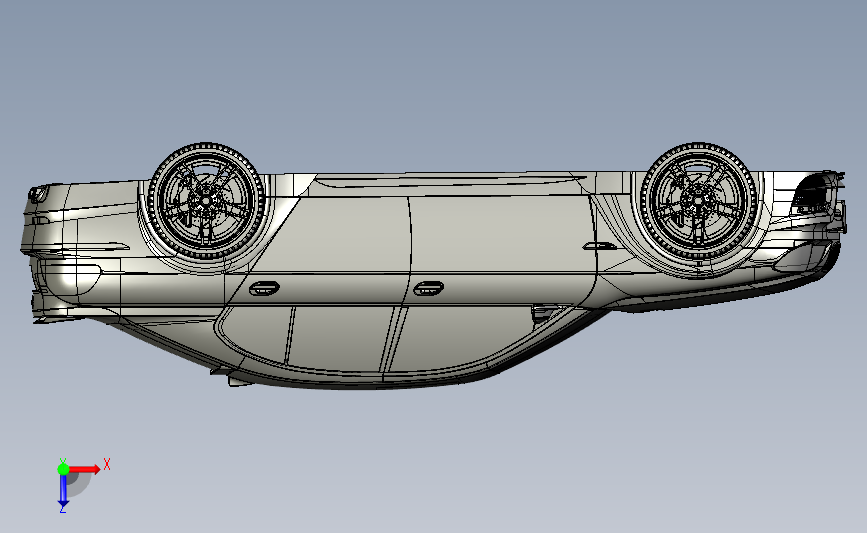The height and width of the screenshot is (533, 867).
Task: Select the car's rear wheel
Action: click(x=206, y=201)
